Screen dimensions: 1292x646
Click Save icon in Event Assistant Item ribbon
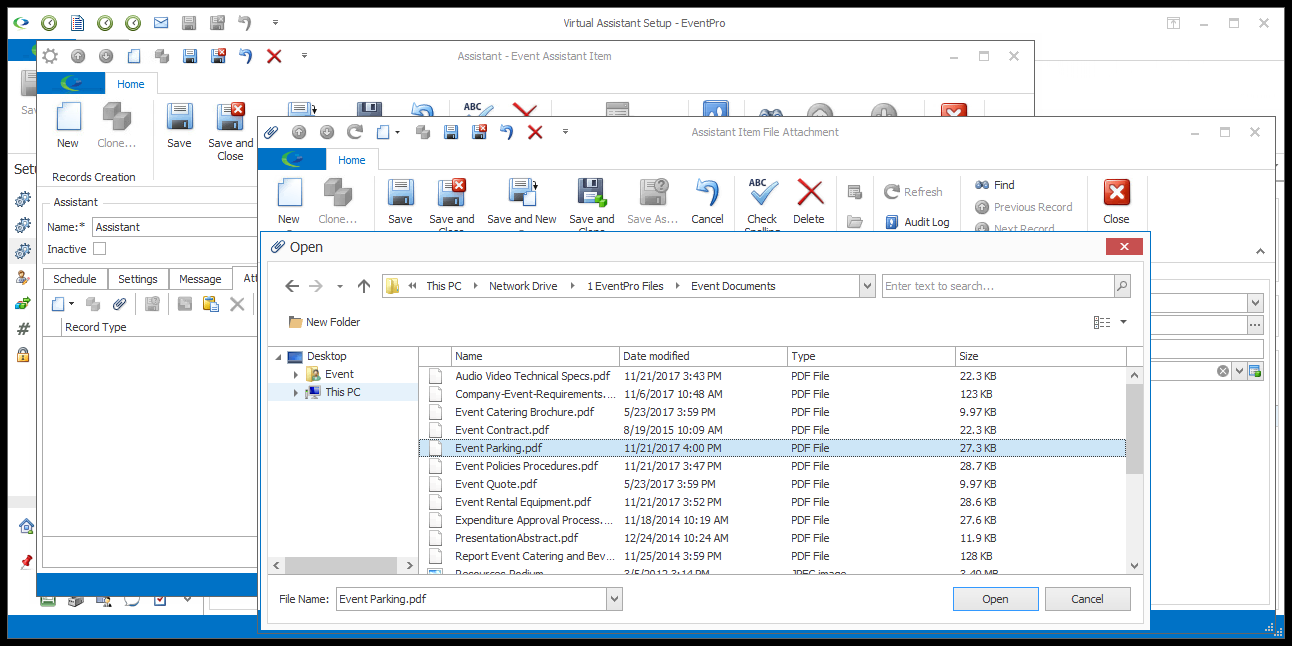coord(179,117)
